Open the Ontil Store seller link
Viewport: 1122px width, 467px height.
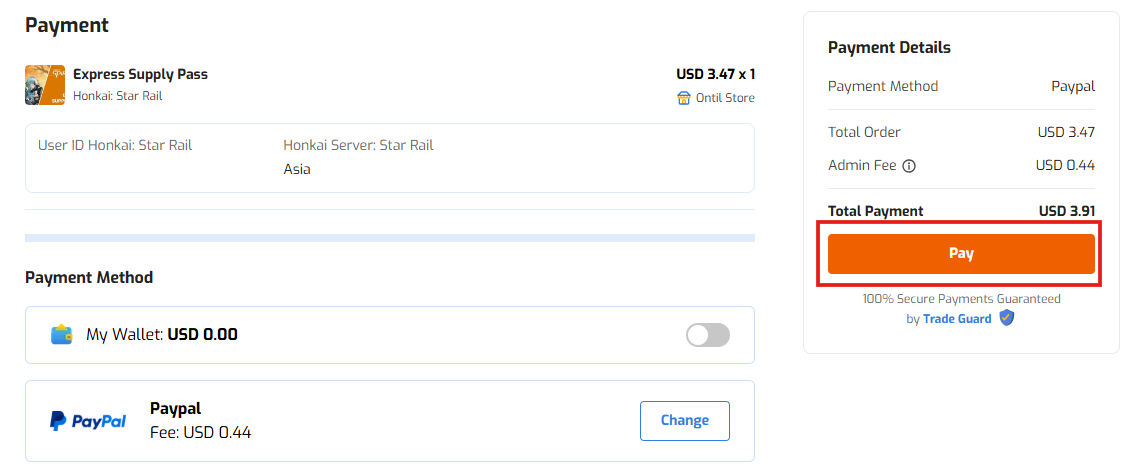coord(725,98)
